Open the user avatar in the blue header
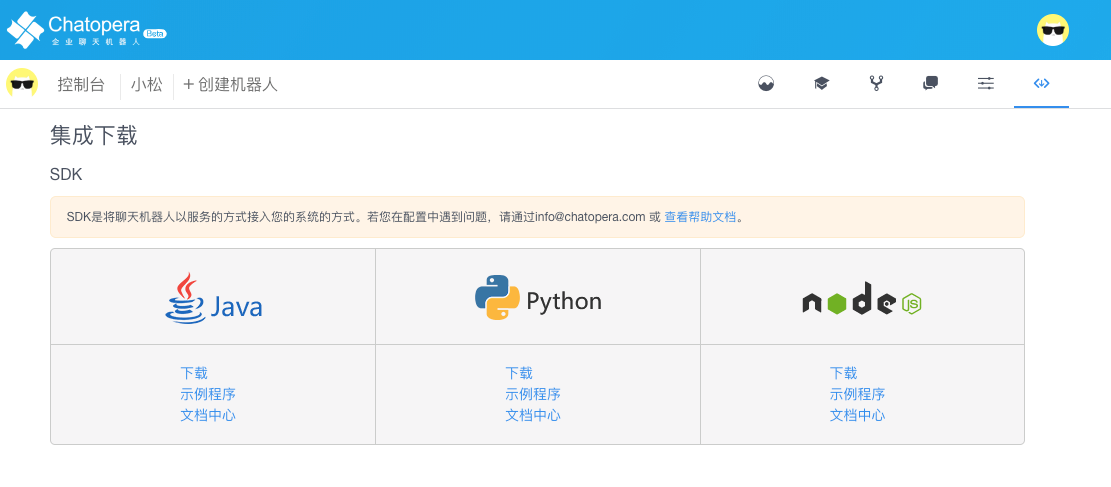This screenshot has width=1111, height=487. coord(1052,30)
